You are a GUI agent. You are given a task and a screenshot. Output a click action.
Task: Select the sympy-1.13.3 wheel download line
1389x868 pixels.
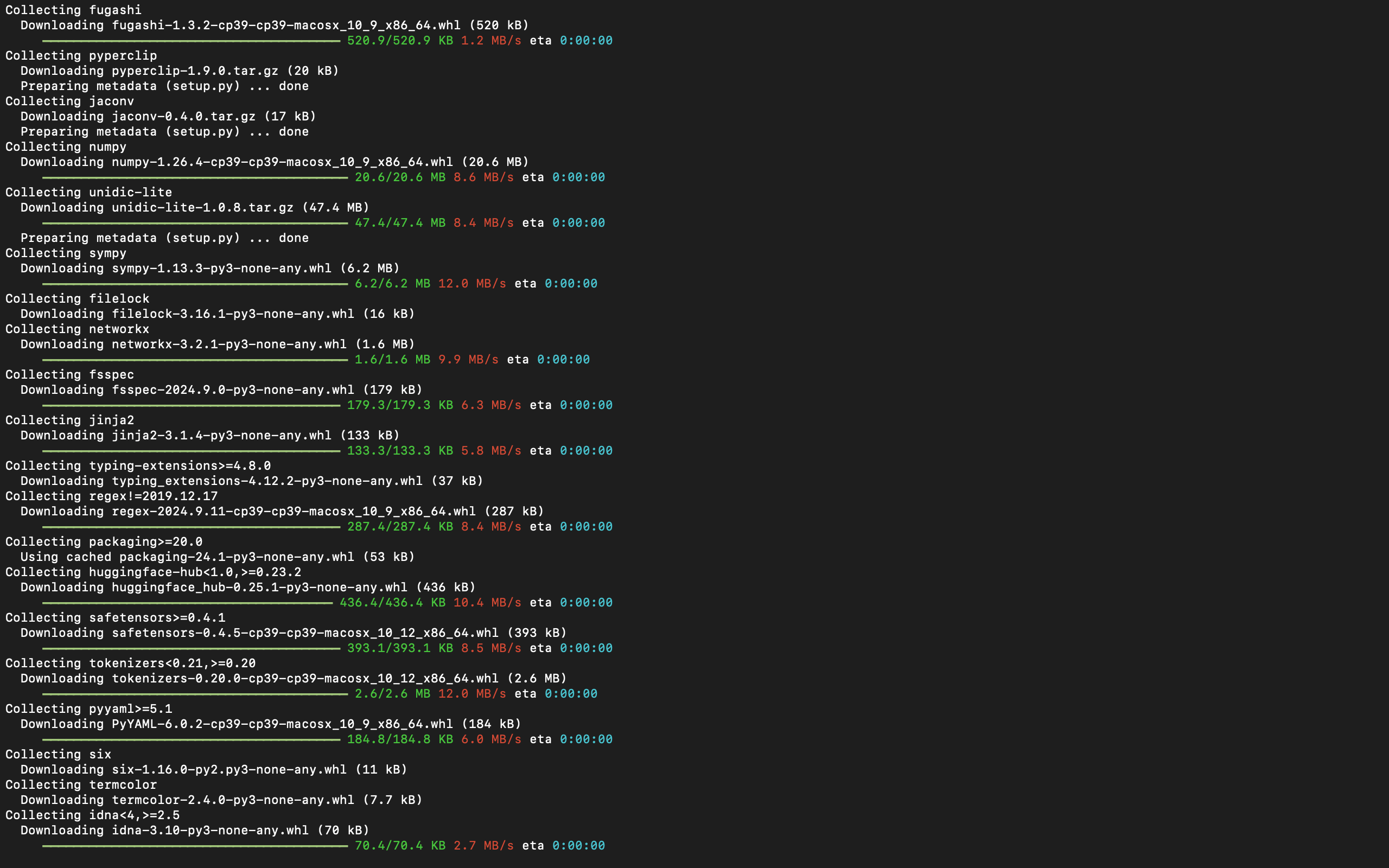pos(210,268)
